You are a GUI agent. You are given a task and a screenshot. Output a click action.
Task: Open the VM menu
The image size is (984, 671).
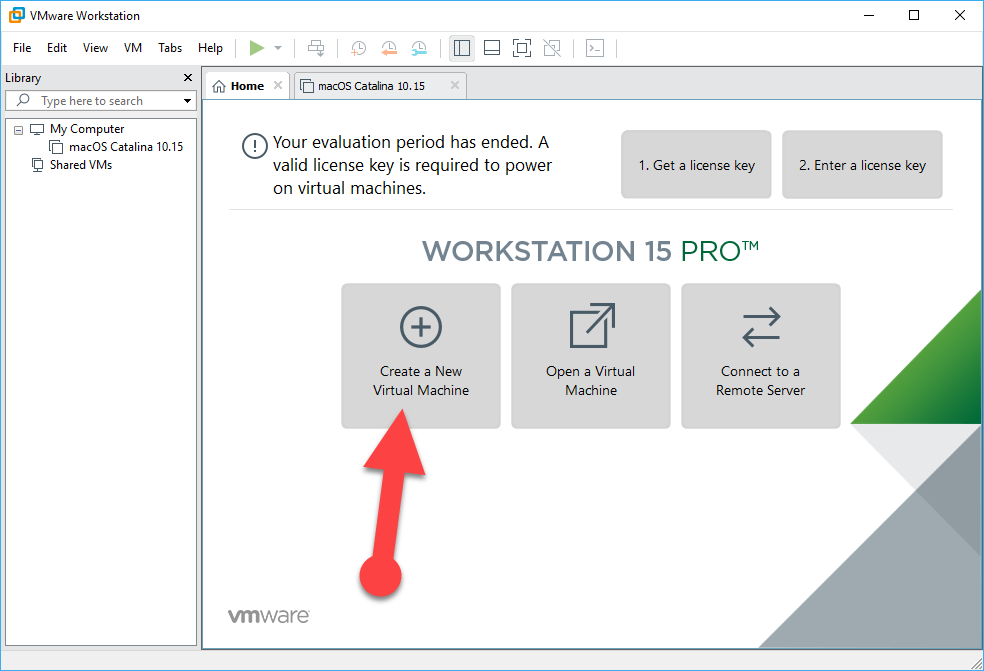[133, 47]
